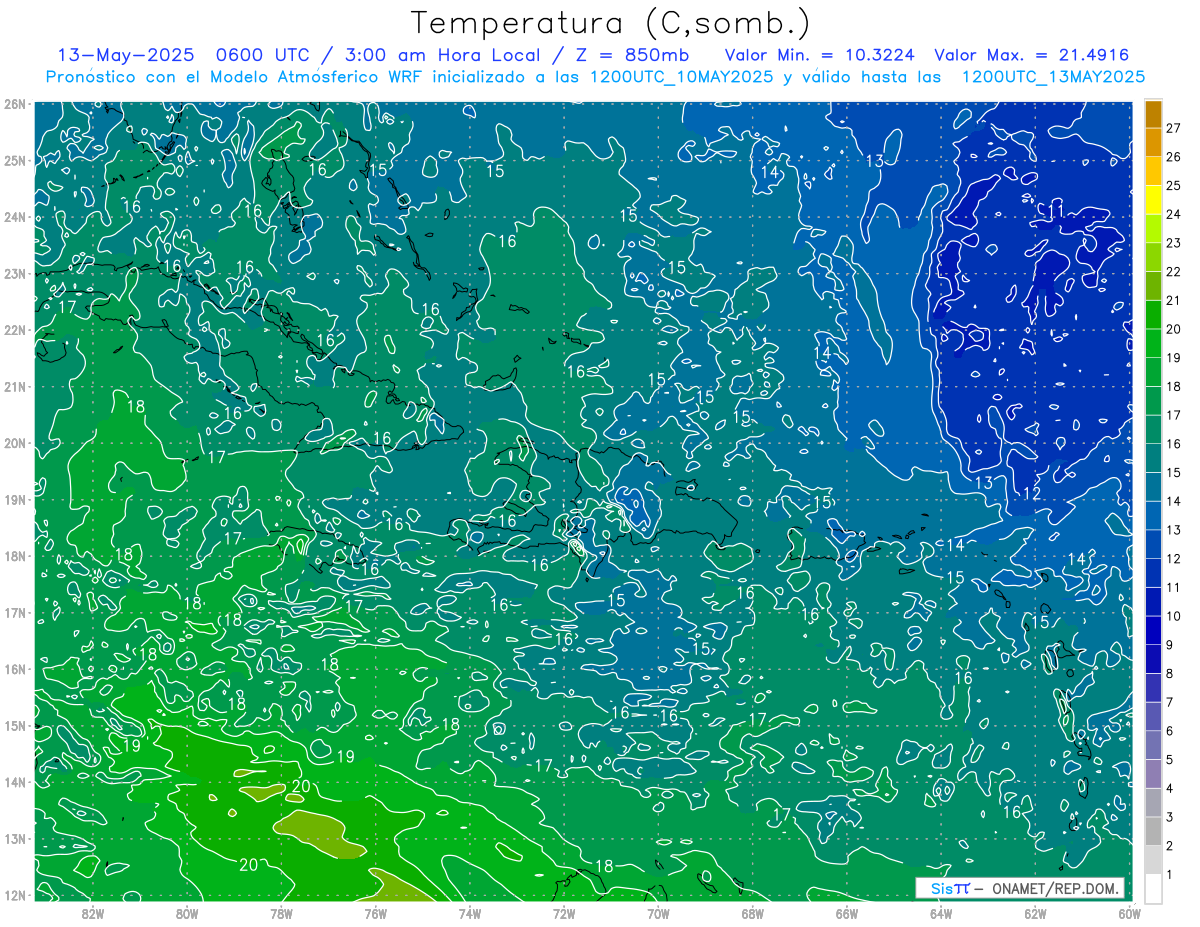
Task: Click the "19N" latitude axis label
Action: (x=15, y=499)
